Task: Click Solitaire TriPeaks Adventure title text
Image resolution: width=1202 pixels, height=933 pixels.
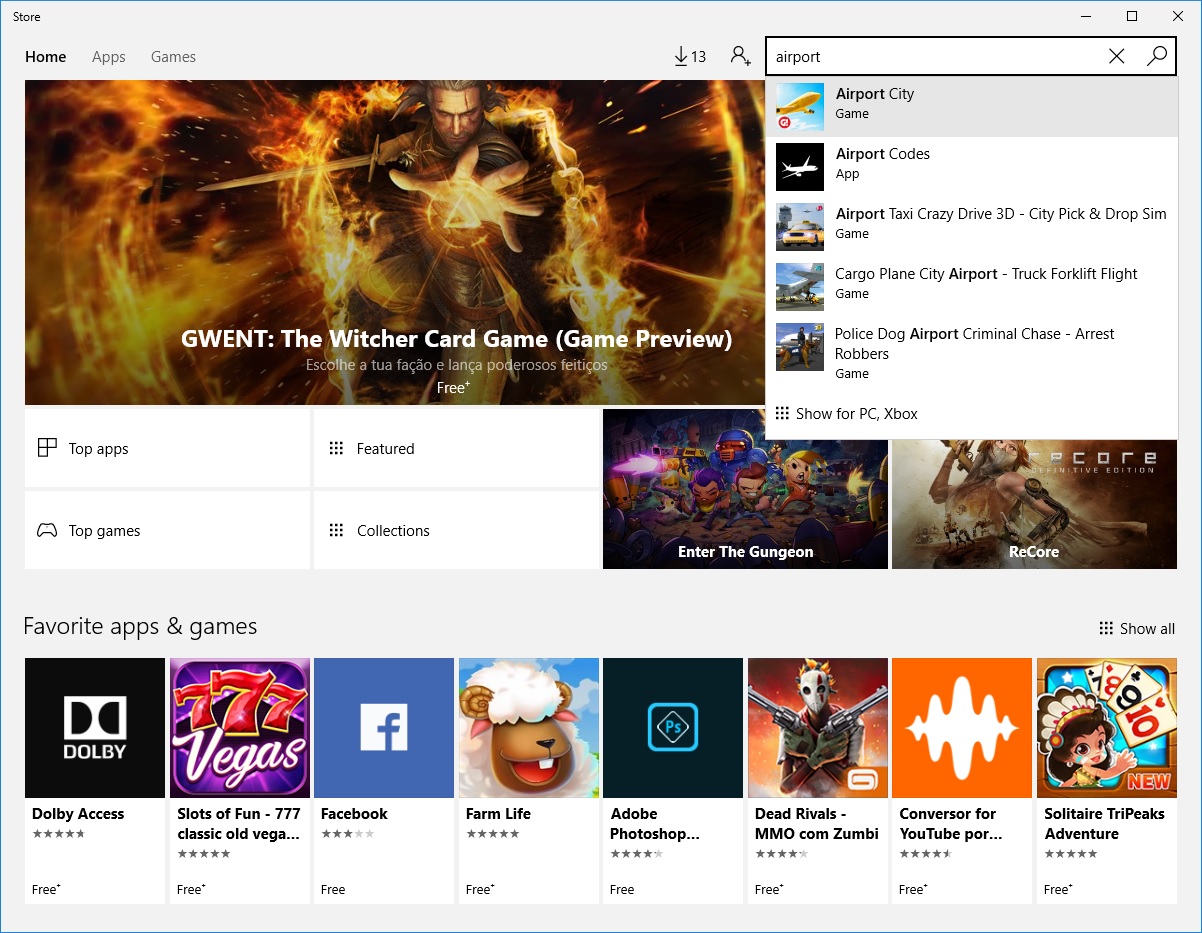Action: [x=1105, y=824]
